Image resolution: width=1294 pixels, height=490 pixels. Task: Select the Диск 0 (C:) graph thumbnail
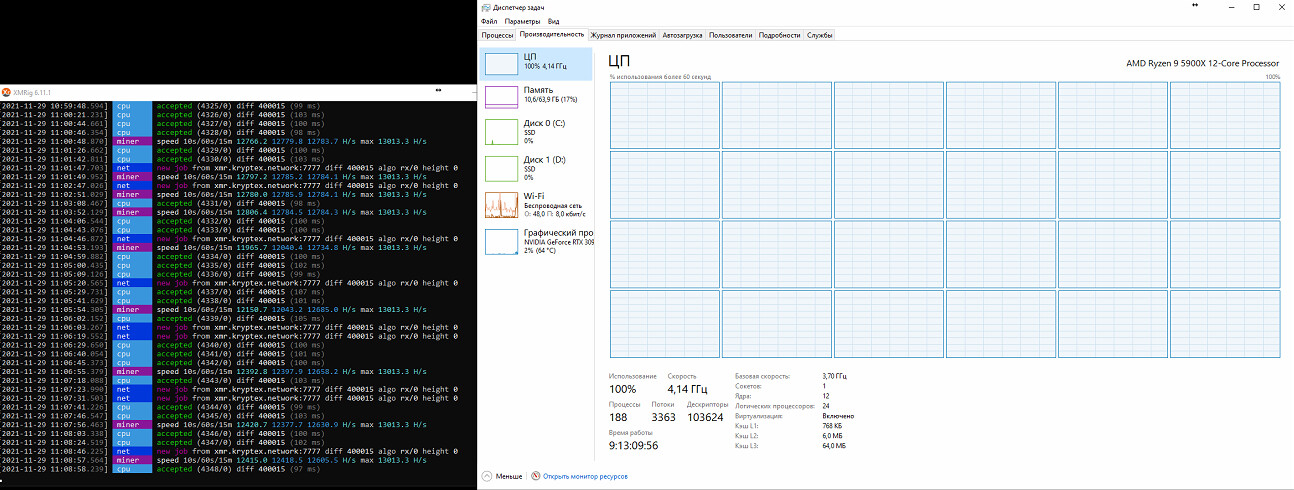[501, 131]
